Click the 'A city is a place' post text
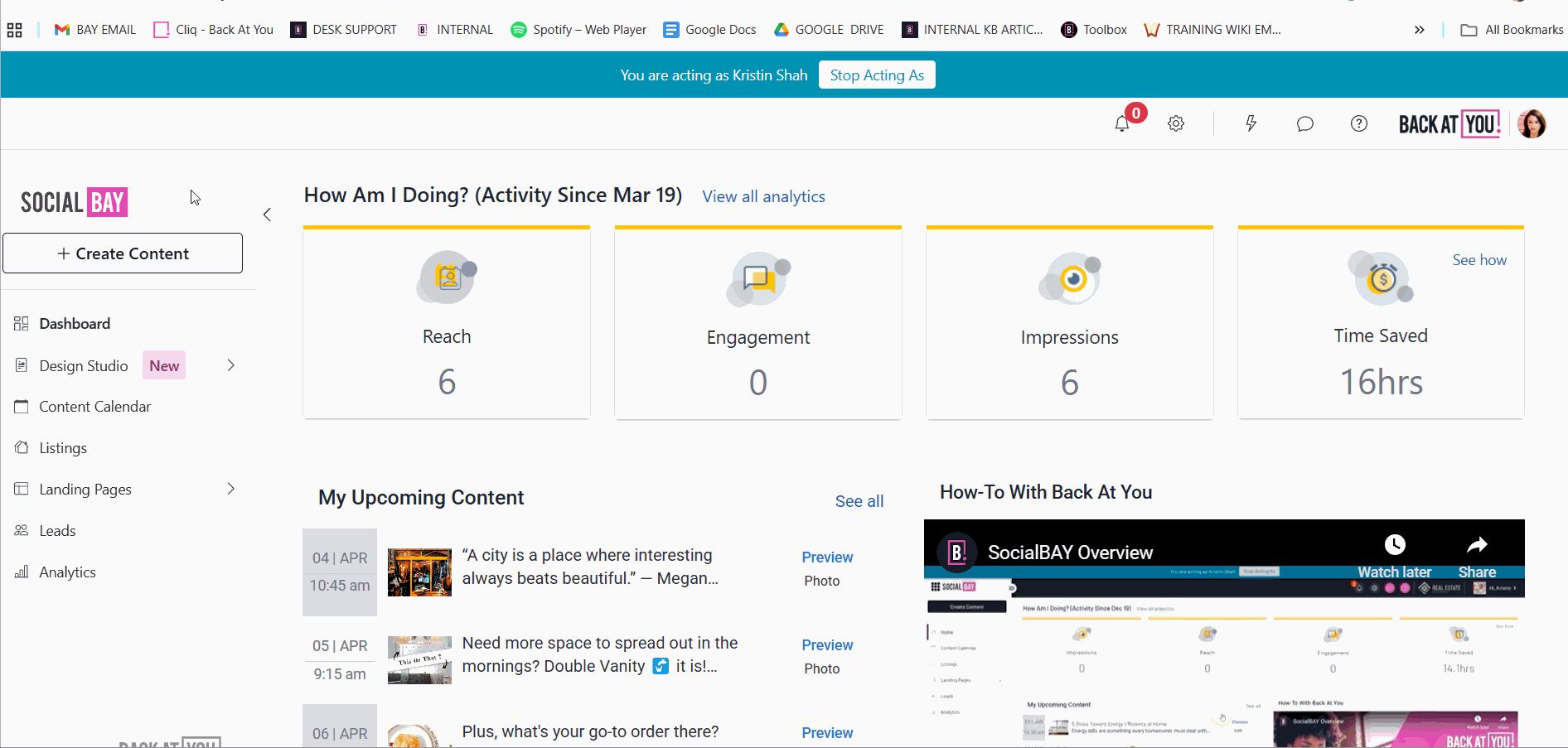 (x=590, y=567)
